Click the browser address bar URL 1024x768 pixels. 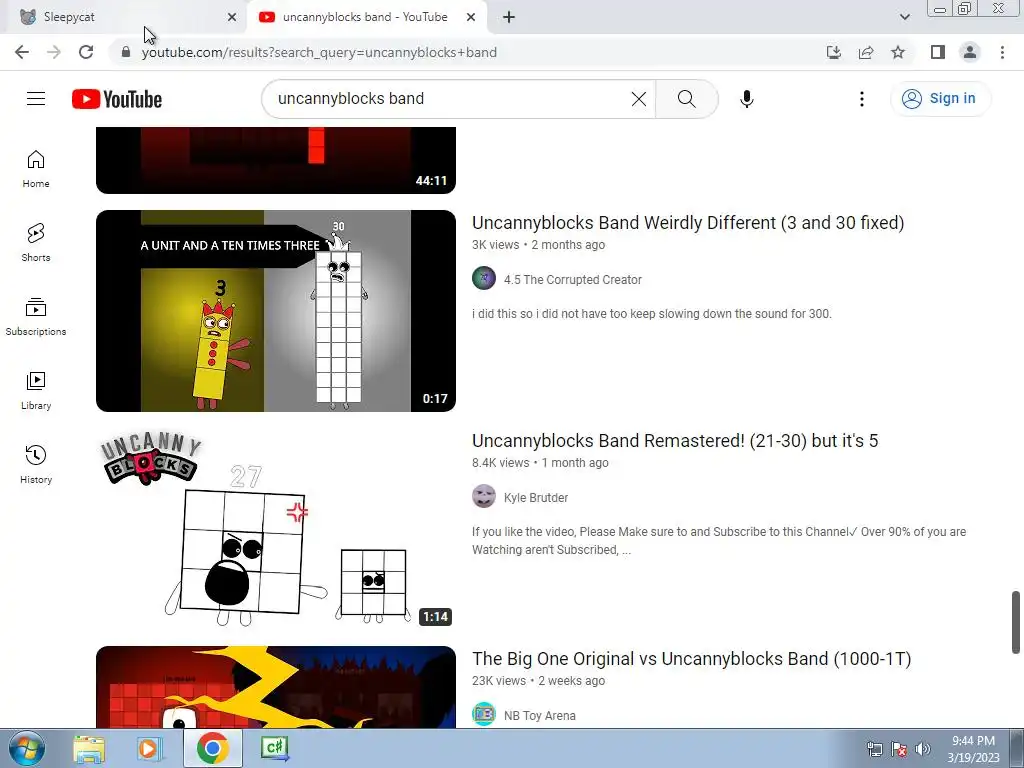pos(319,52)
